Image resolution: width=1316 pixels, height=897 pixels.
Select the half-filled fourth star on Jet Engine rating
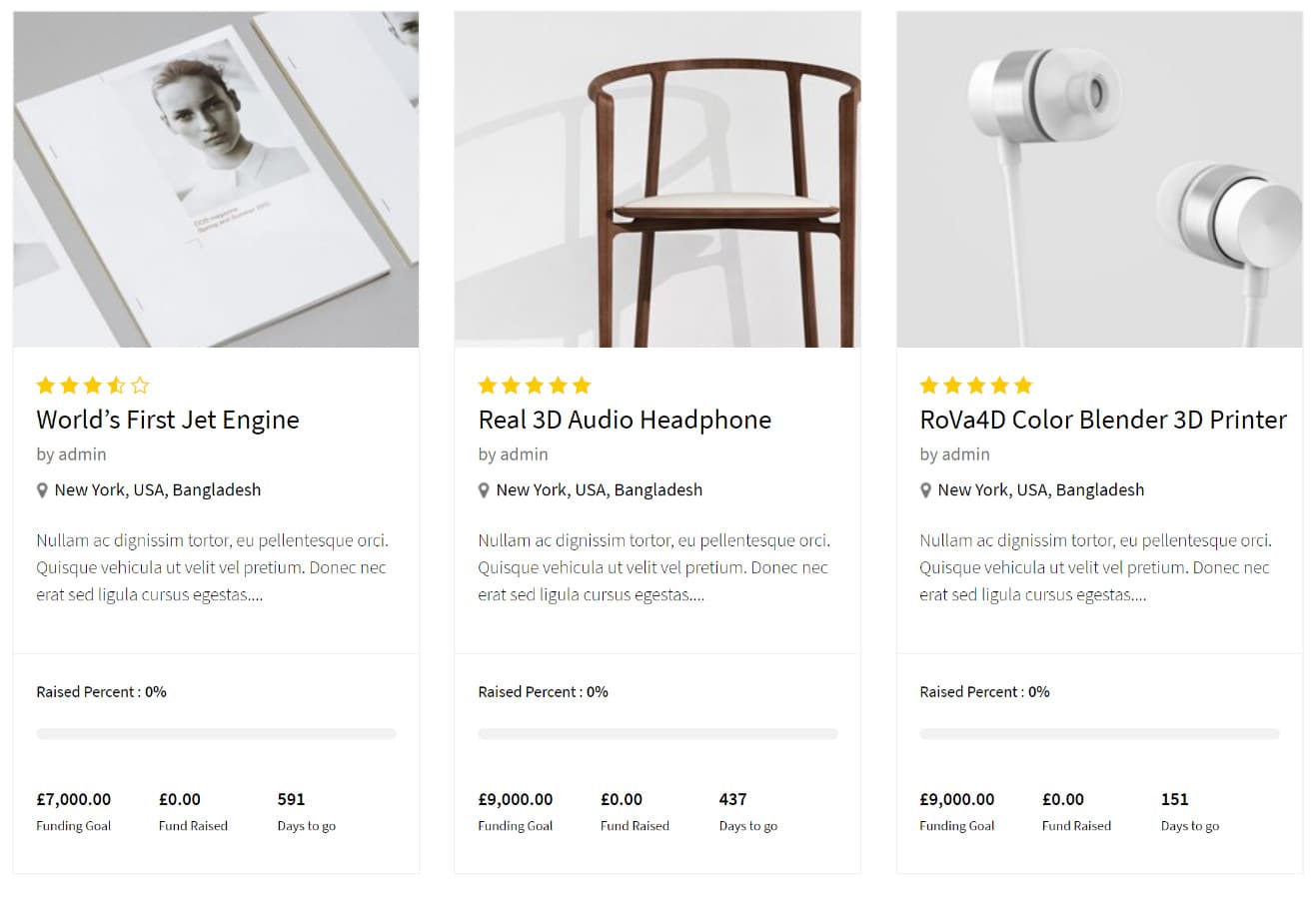coord(117,385)
